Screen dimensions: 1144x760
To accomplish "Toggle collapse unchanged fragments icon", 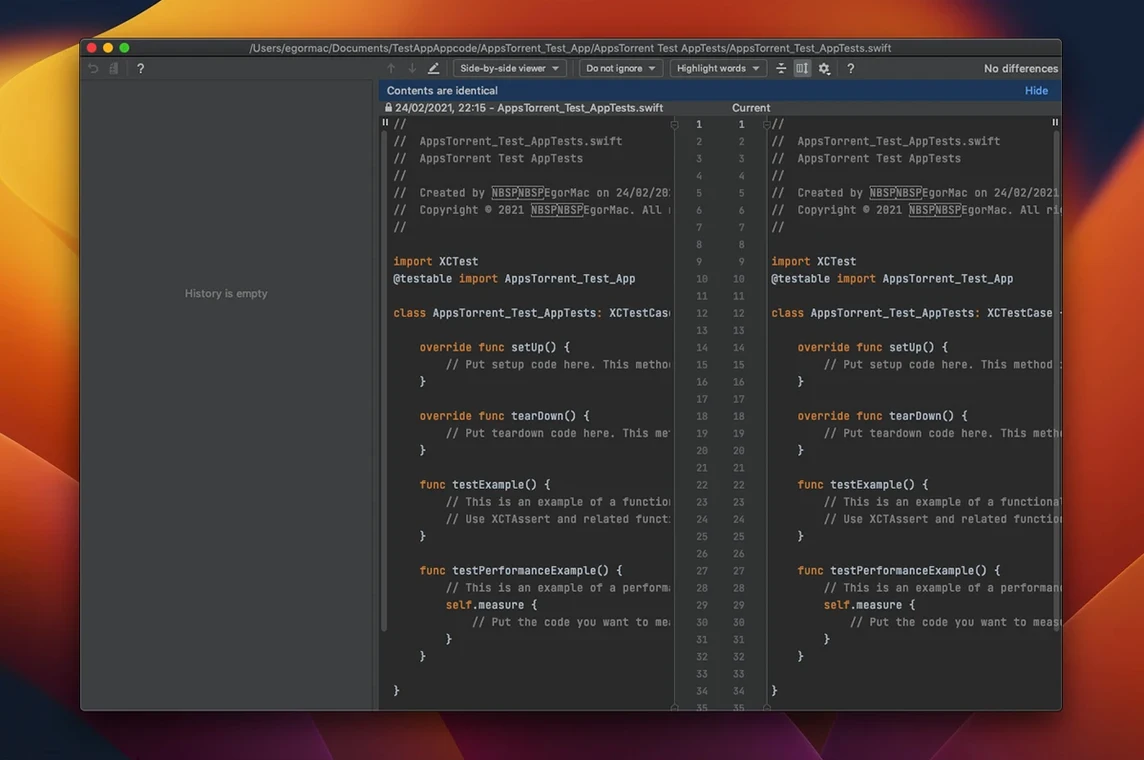I will (x=781, y=69).
